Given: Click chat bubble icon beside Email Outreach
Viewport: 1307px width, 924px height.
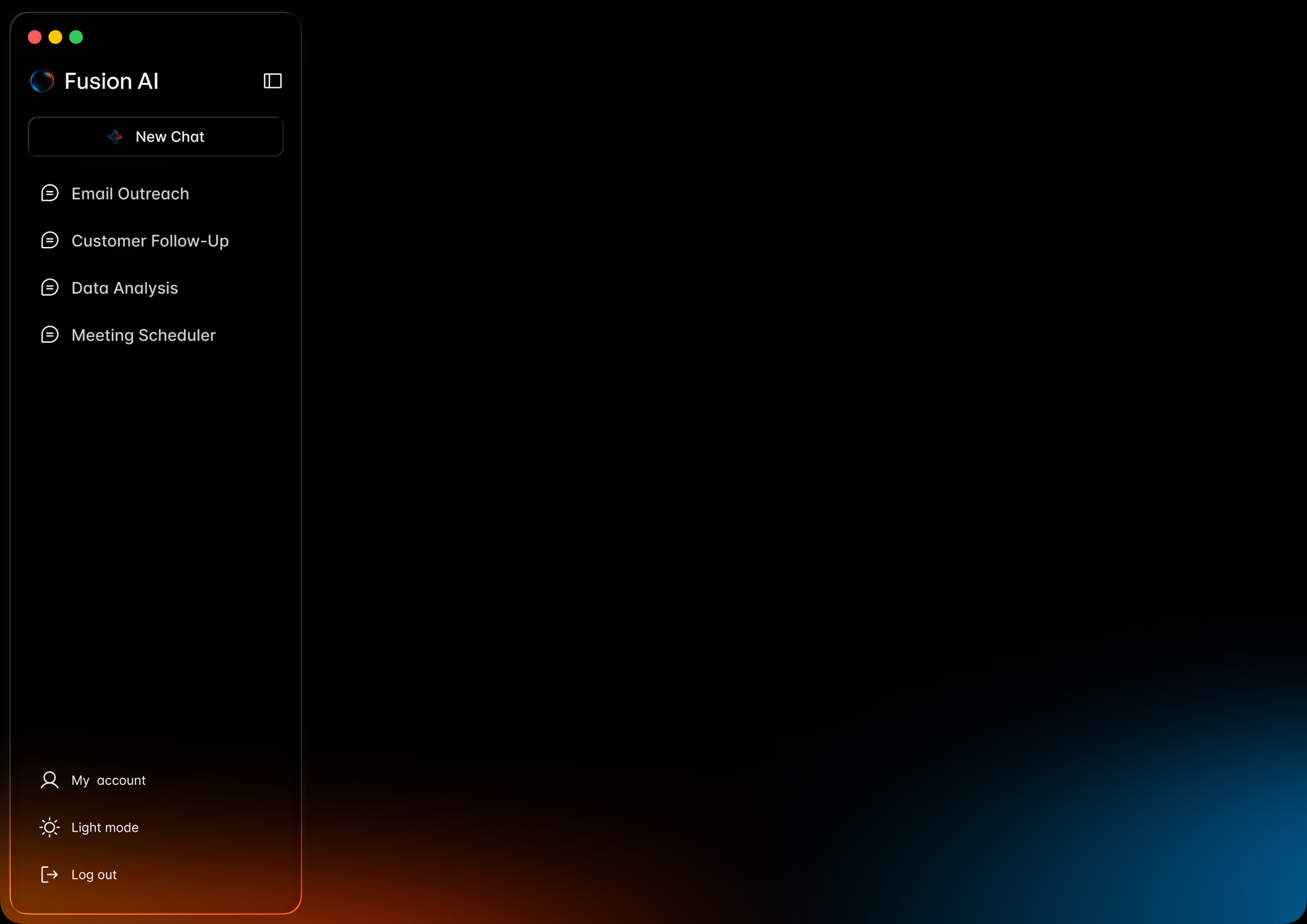Looking at the screenshot, I should pos(50,193).
